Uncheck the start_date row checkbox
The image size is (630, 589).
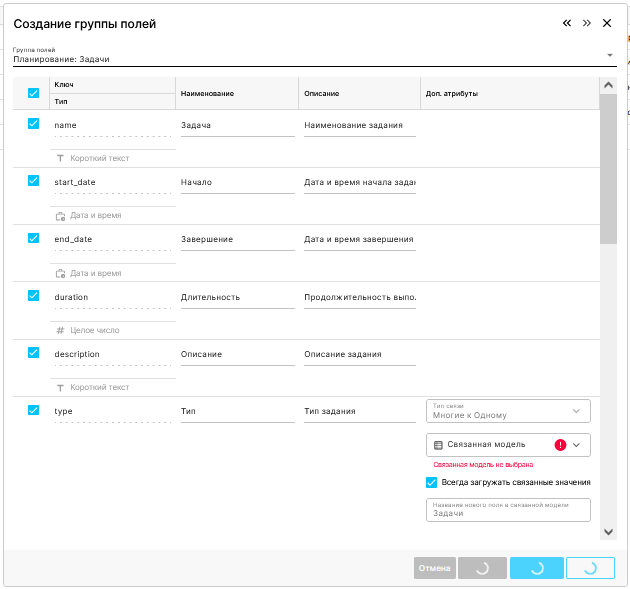point(33,181)
